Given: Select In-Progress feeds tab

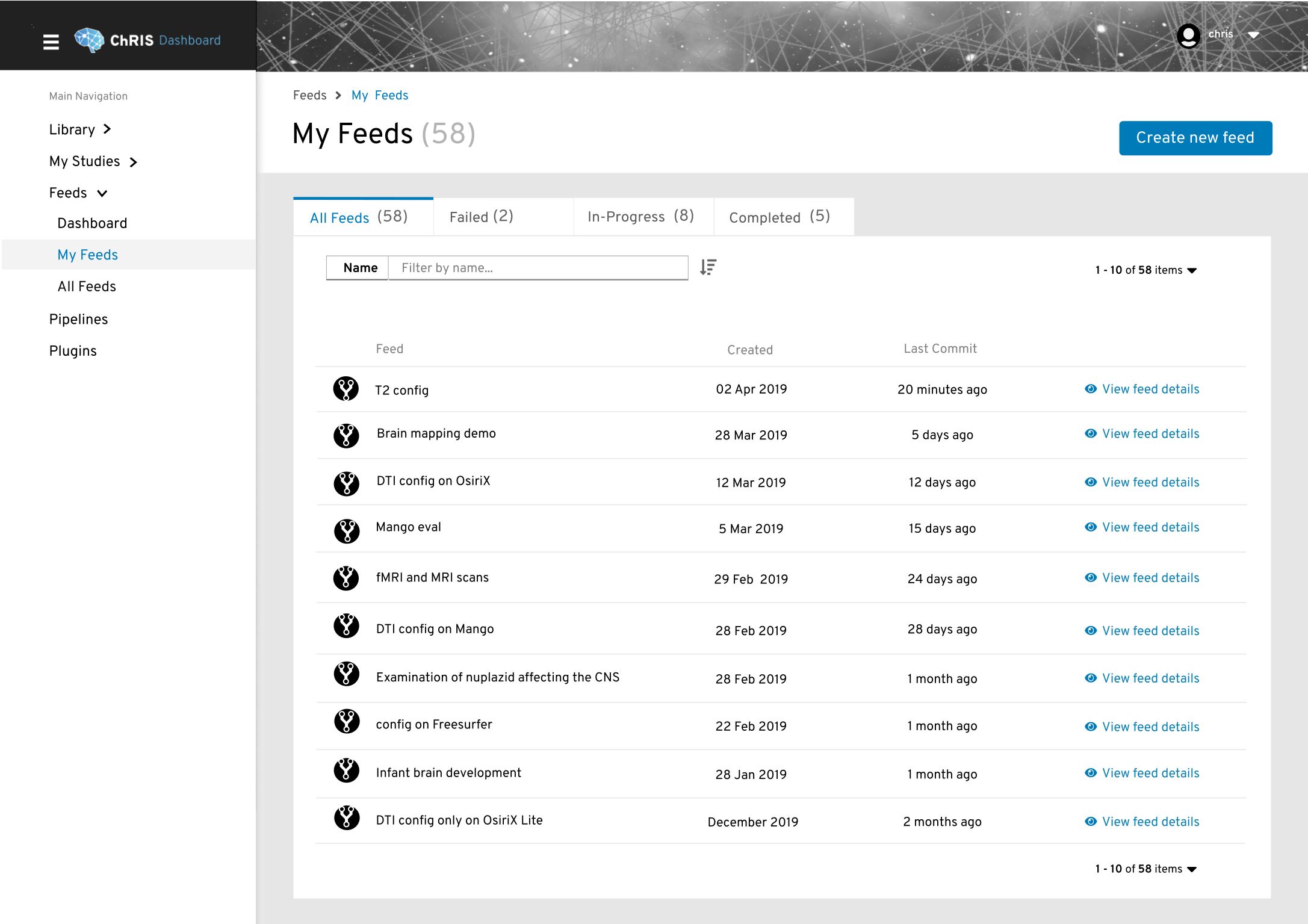Looking at the screenshot, I should pos(640,216).
